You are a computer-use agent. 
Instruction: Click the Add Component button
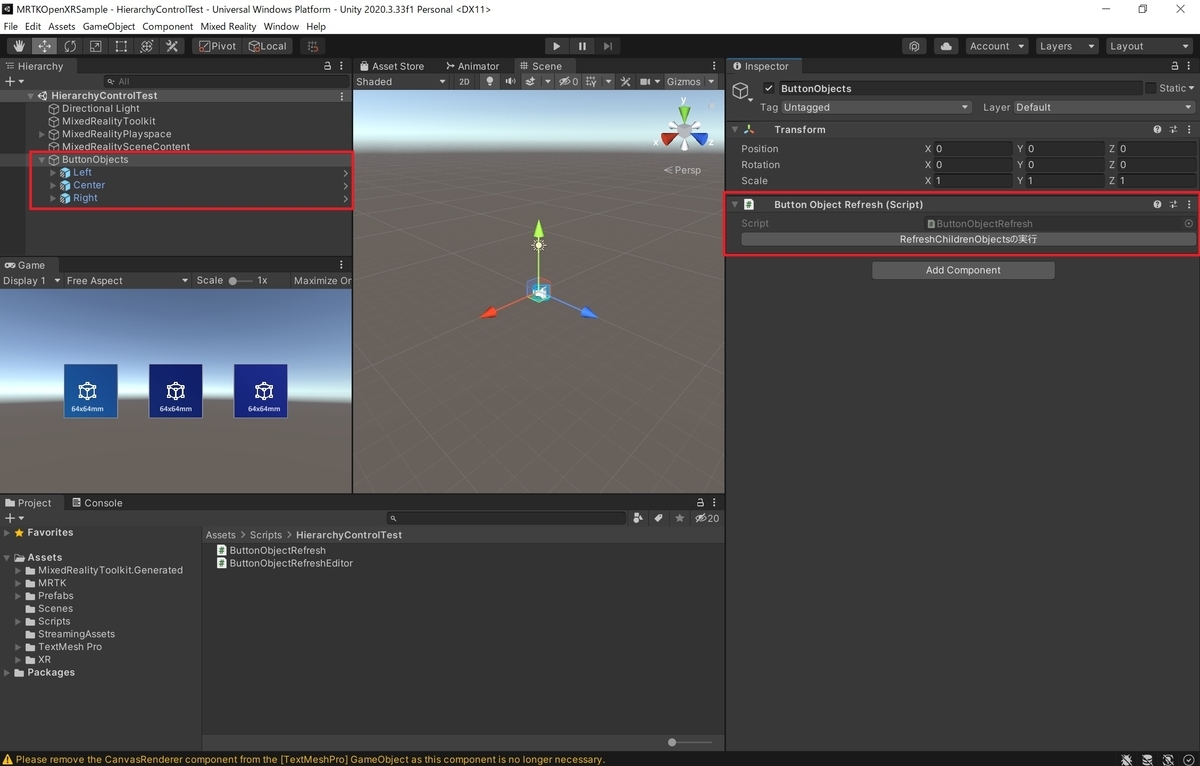[x=963, y=270]
